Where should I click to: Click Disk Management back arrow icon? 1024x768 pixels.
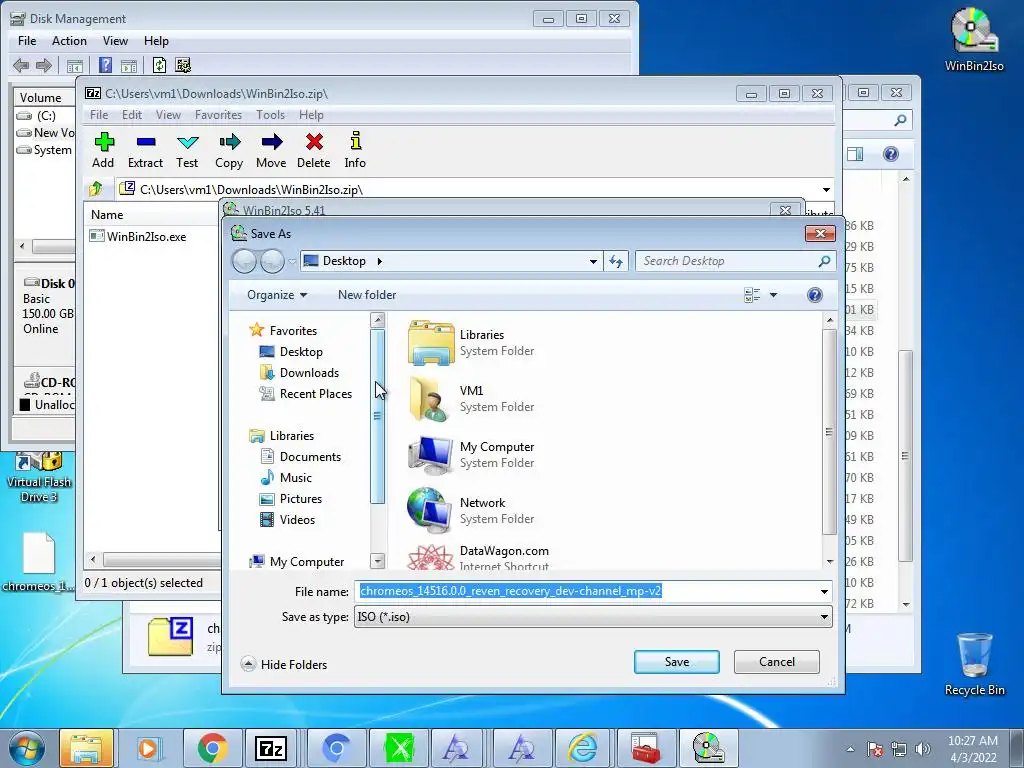click(x=21, y=65)
